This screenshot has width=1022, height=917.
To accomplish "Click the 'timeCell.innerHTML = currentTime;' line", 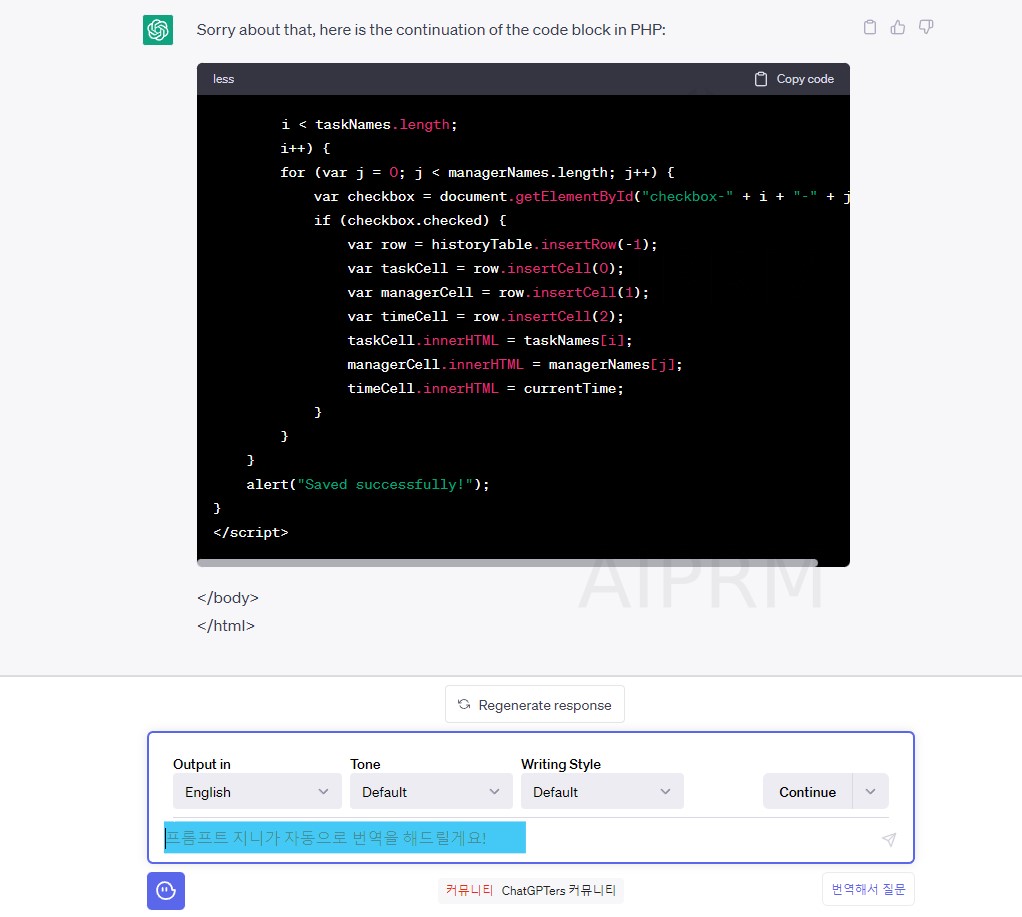I will coord(485,388).
